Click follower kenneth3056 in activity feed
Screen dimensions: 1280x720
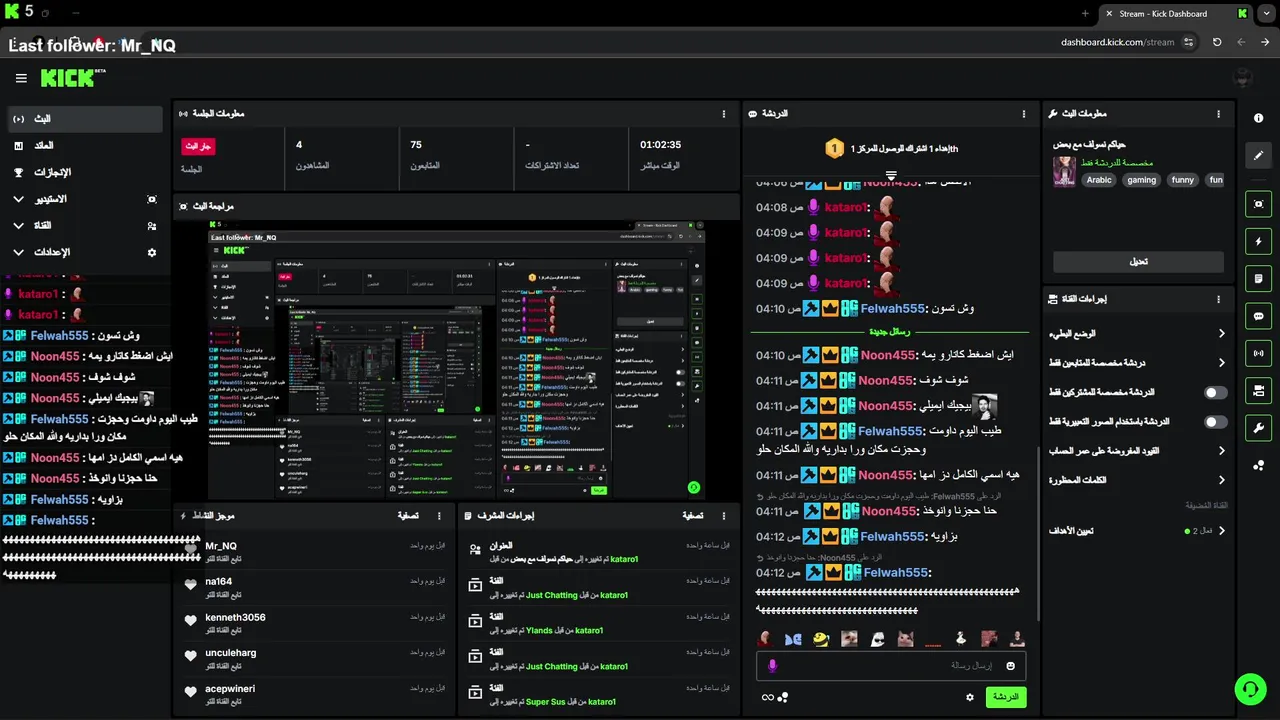coord(235,617)
